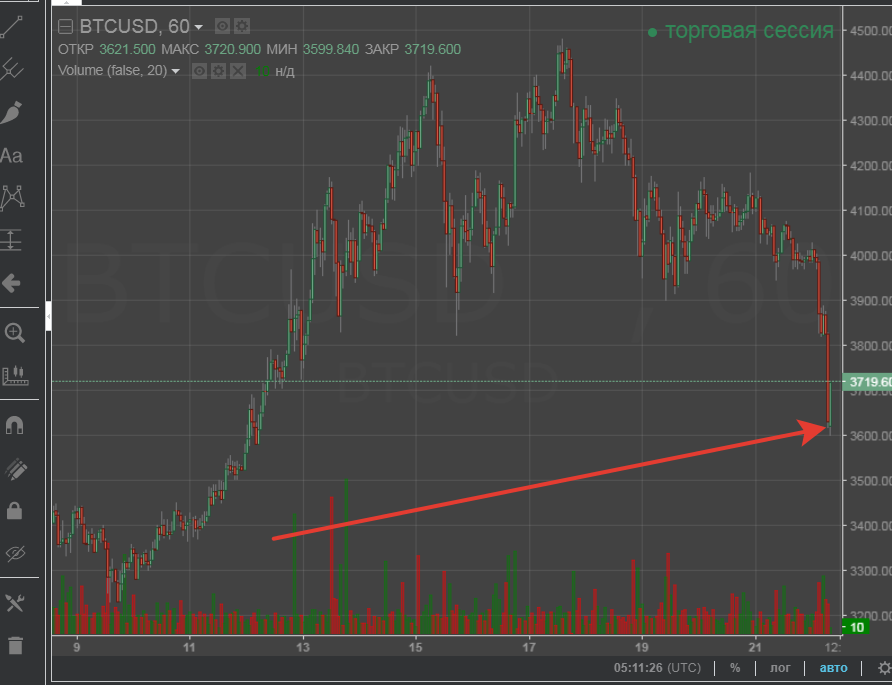Screen dimensions: 892x685
Task: Click the back arrow icon
Action: [x=13, y=284]
